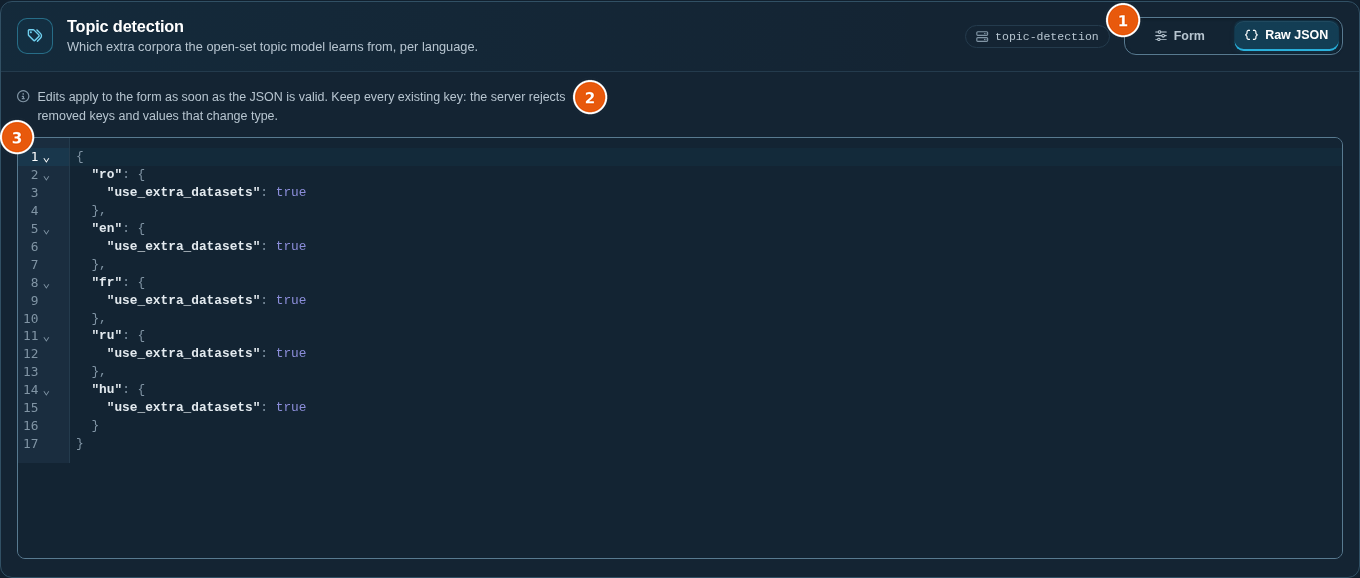1360x578 pixels.
Task: Click the true value on line 15
Action: pos(291,407)
